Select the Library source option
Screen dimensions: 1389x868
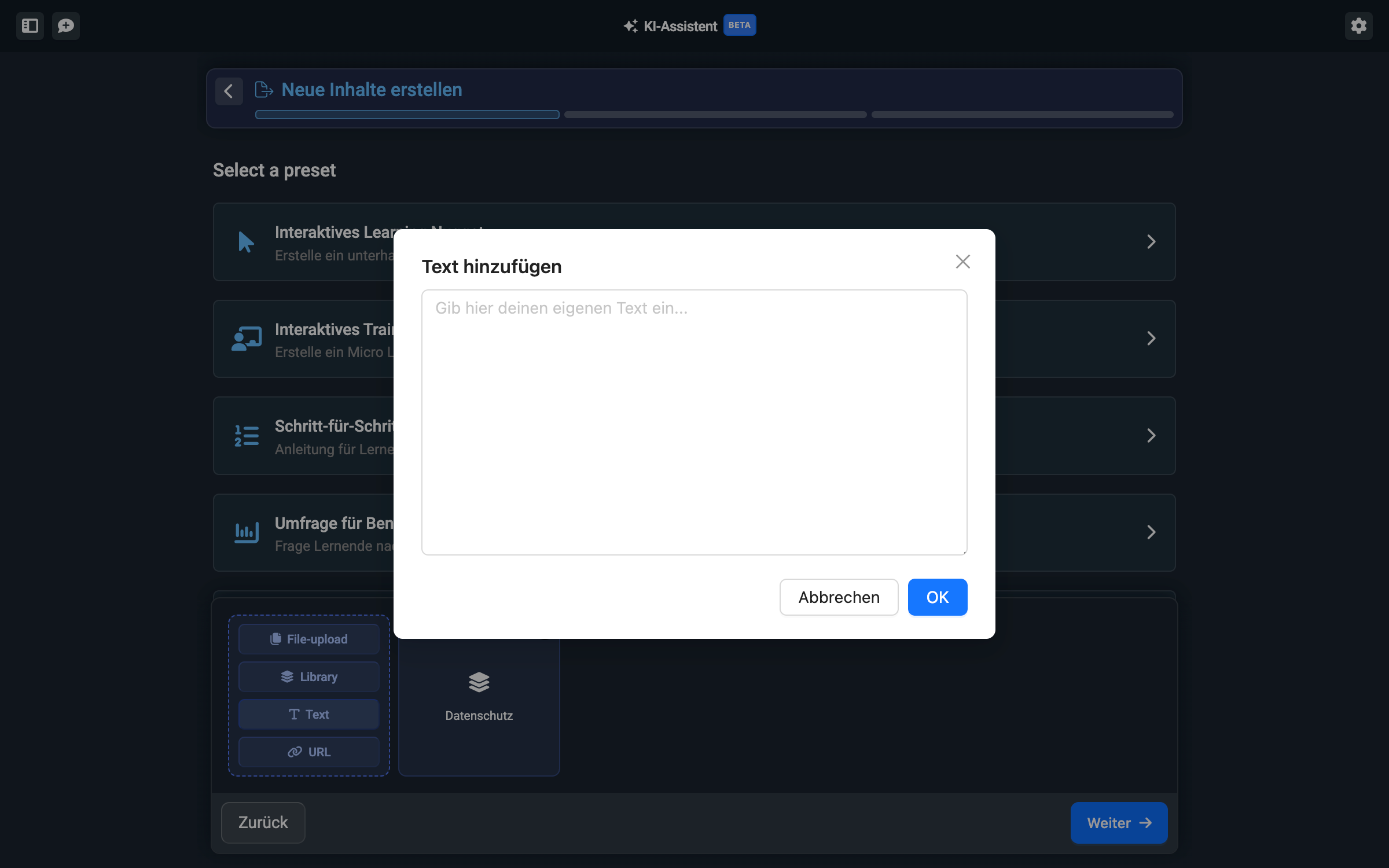[x=309, y=676]
